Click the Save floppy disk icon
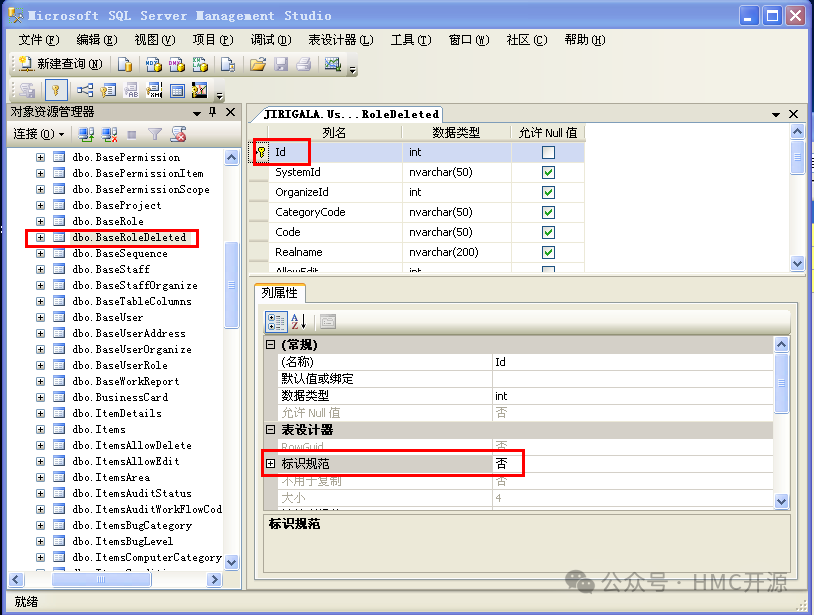The height and width of the screenshot is (615, 814). coord(281,64)
